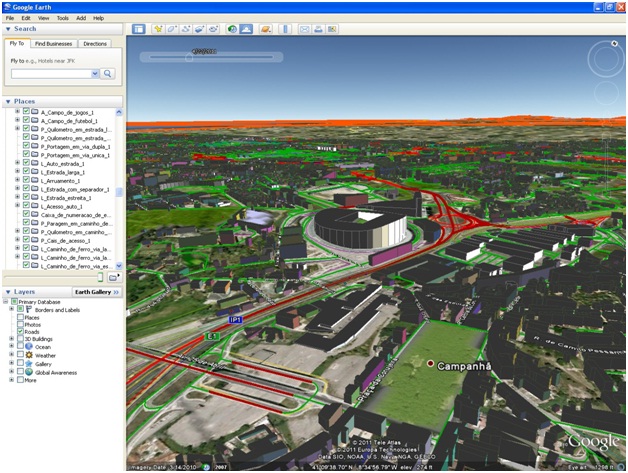
Task: Click the email envelope toolbar icon
Action: click(x=304, y=29)
